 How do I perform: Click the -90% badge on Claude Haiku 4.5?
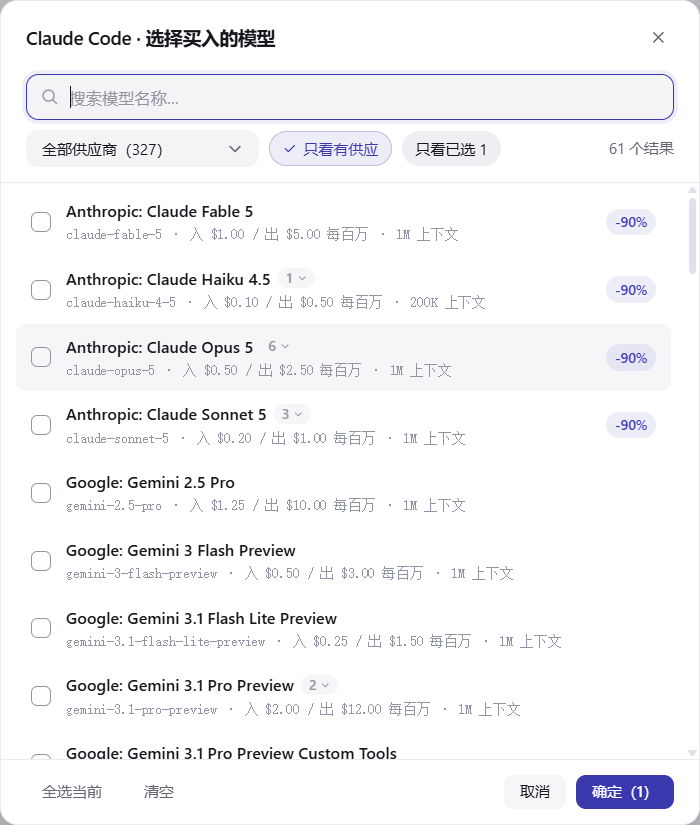click(631, 290)
